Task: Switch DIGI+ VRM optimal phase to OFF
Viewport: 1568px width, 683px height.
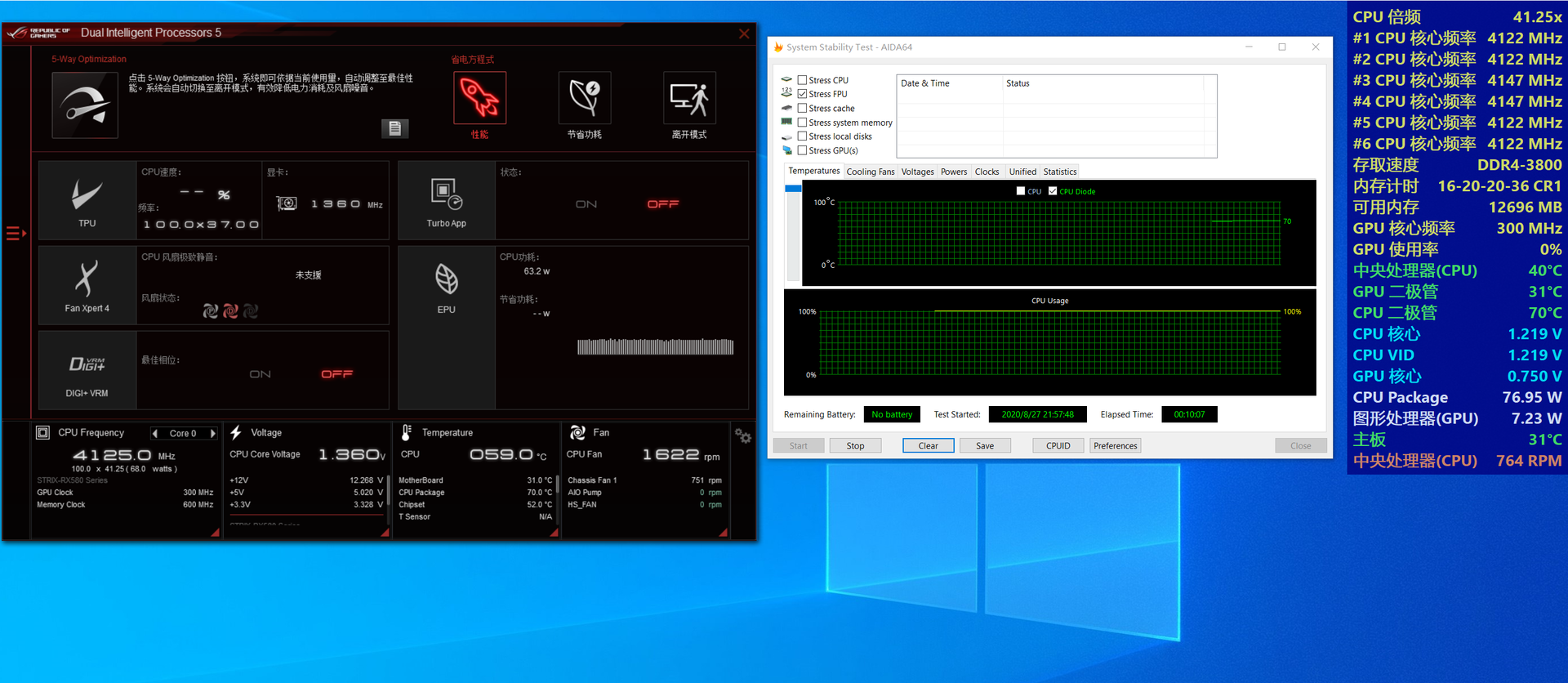Action: (x=336, y=374)
